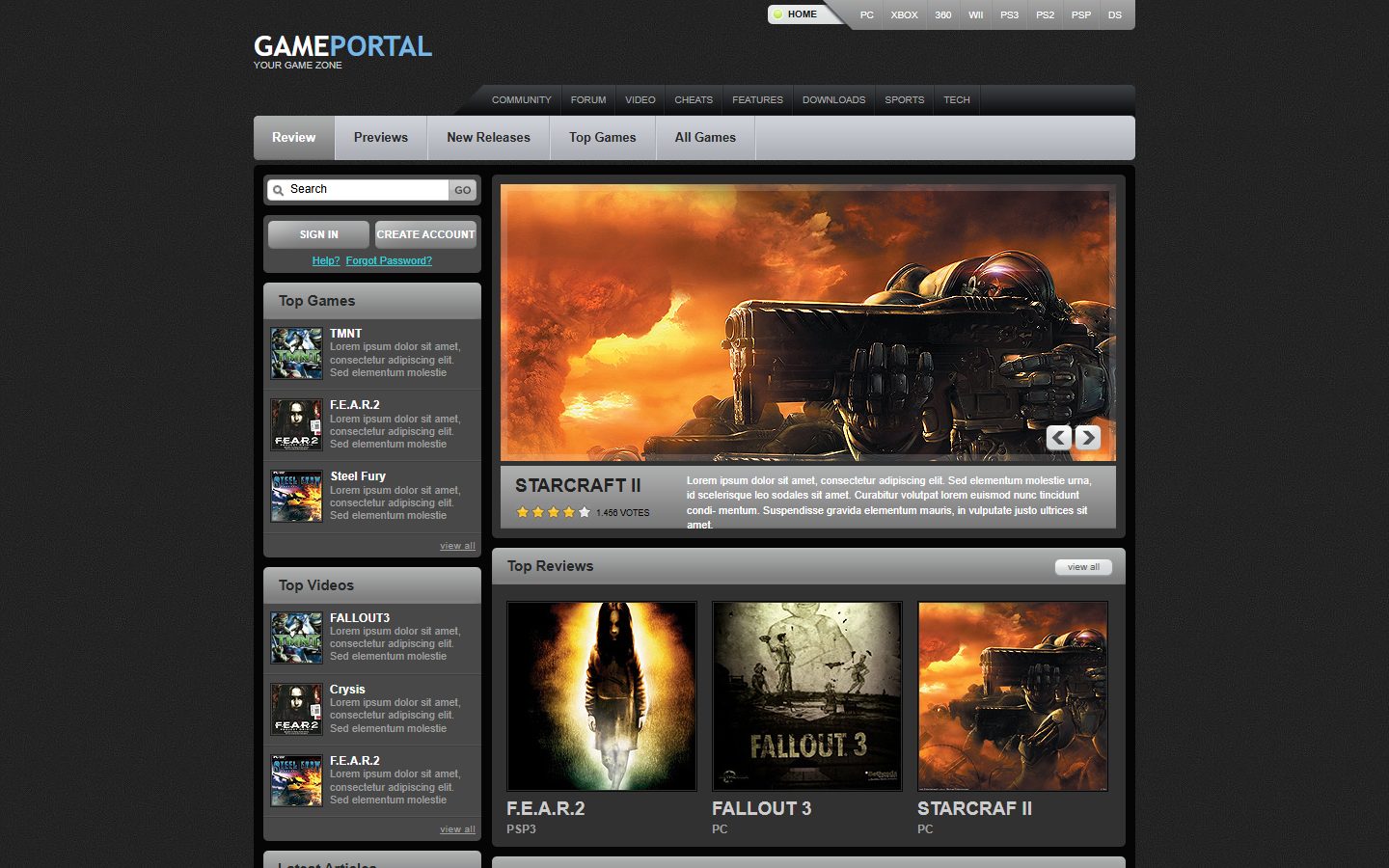Image resolution: width=1389 pixels, height=868 pixels.
Task: Open the F.E.A.R.2 review cover image
Action: tap(602, 696)
